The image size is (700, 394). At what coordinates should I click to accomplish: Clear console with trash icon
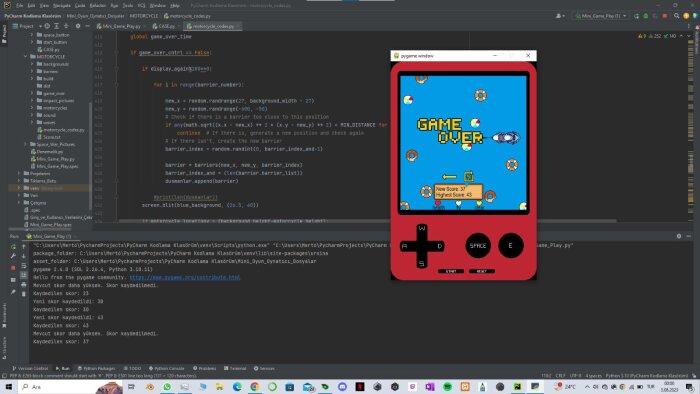tap(24, 294)
